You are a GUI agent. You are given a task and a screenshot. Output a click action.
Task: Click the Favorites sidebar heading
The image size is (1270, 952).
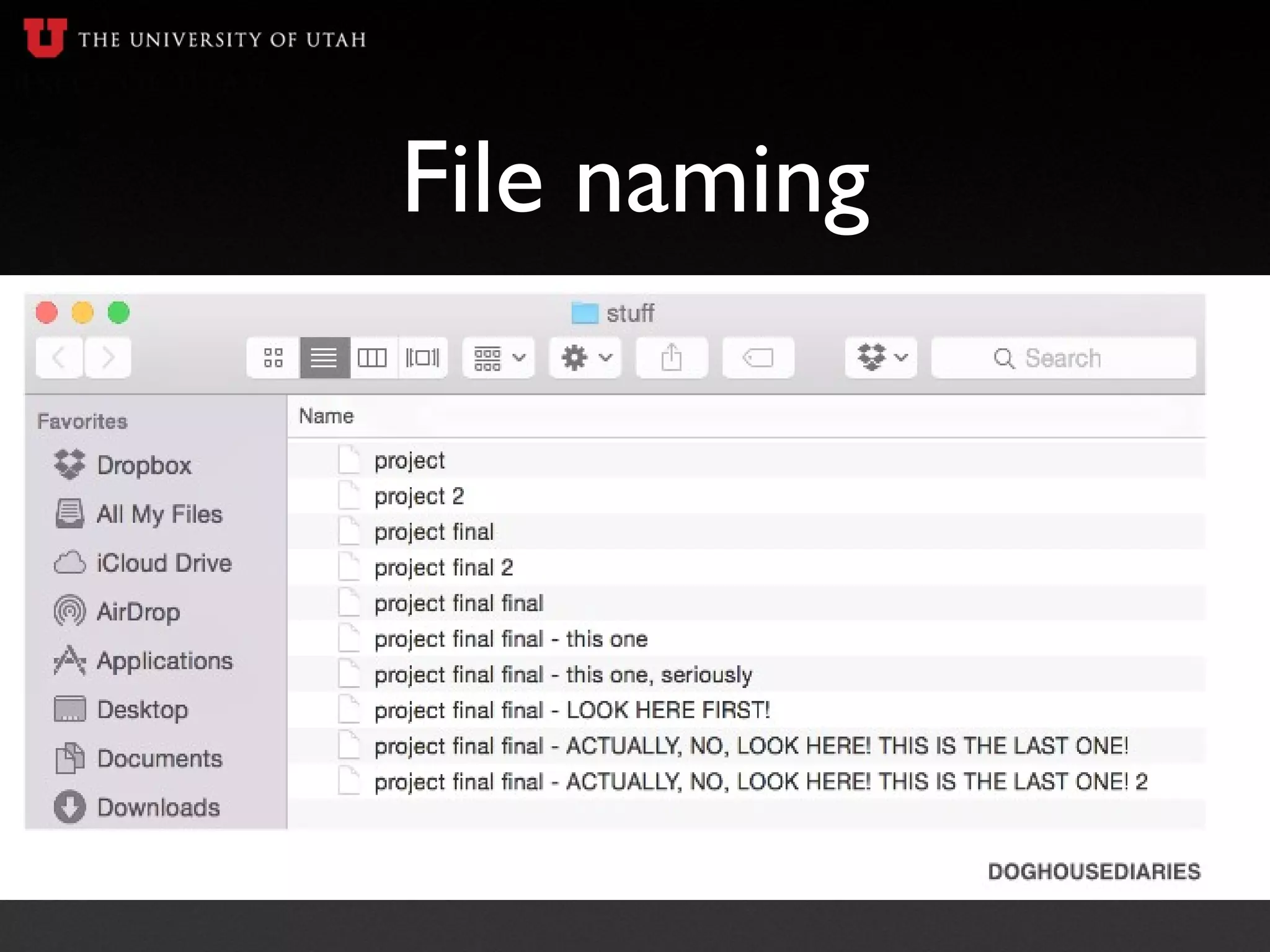point(82,421)
